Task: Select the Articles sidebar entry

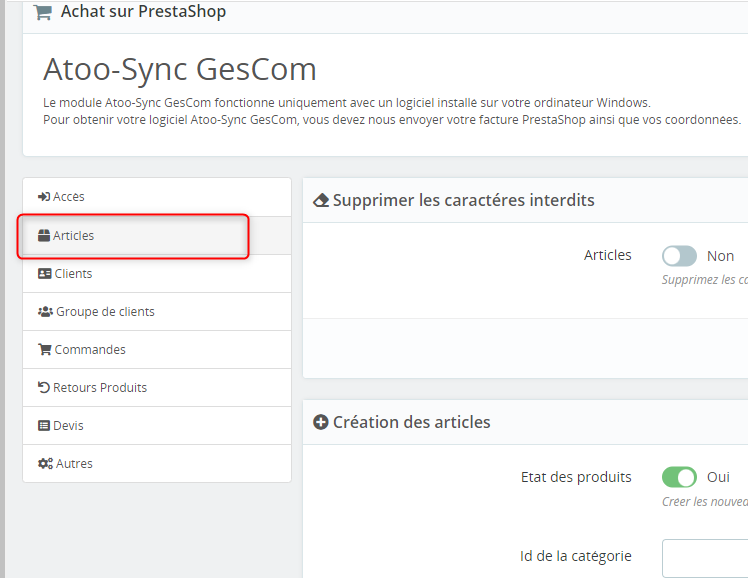Action: click(x=157, y=236)
